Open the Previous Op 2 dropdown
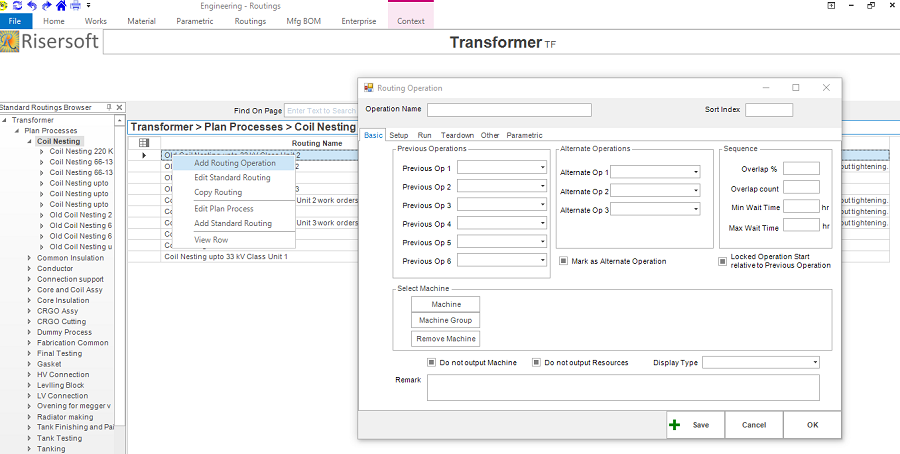 (x=542, y=187)
